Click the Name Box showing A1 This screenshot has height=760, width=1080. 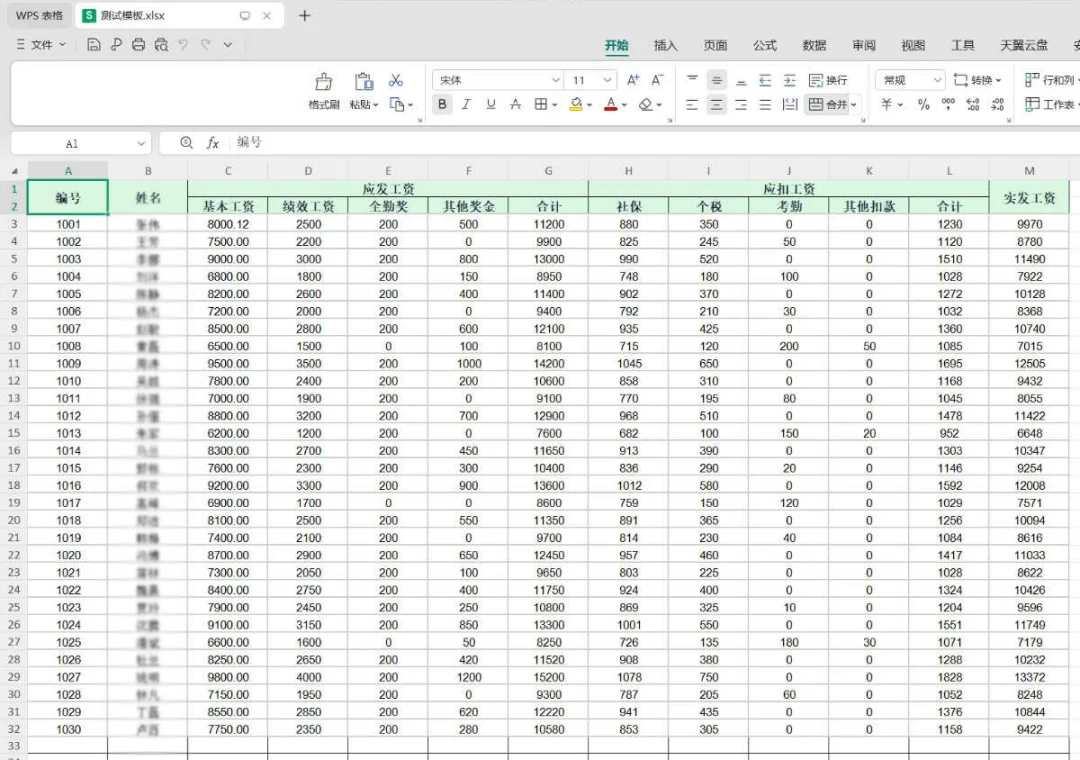[x=72, y=144]
